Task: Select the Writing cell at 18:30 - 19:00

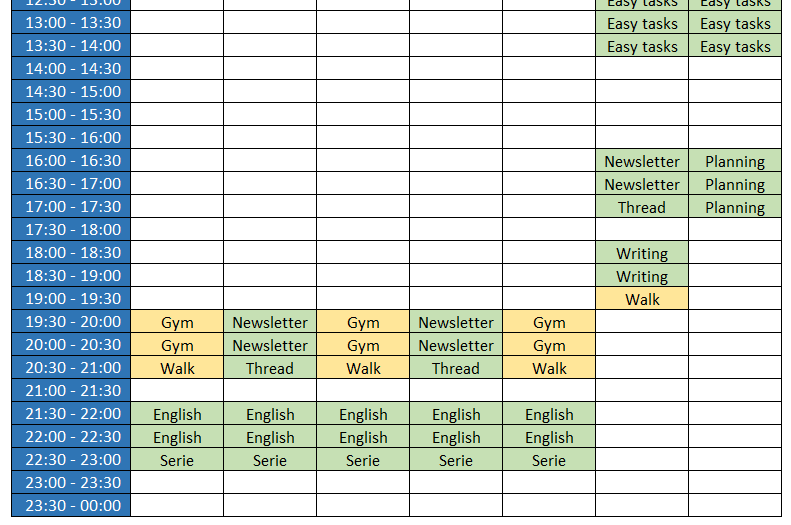Action: click(x=642, y=276)
